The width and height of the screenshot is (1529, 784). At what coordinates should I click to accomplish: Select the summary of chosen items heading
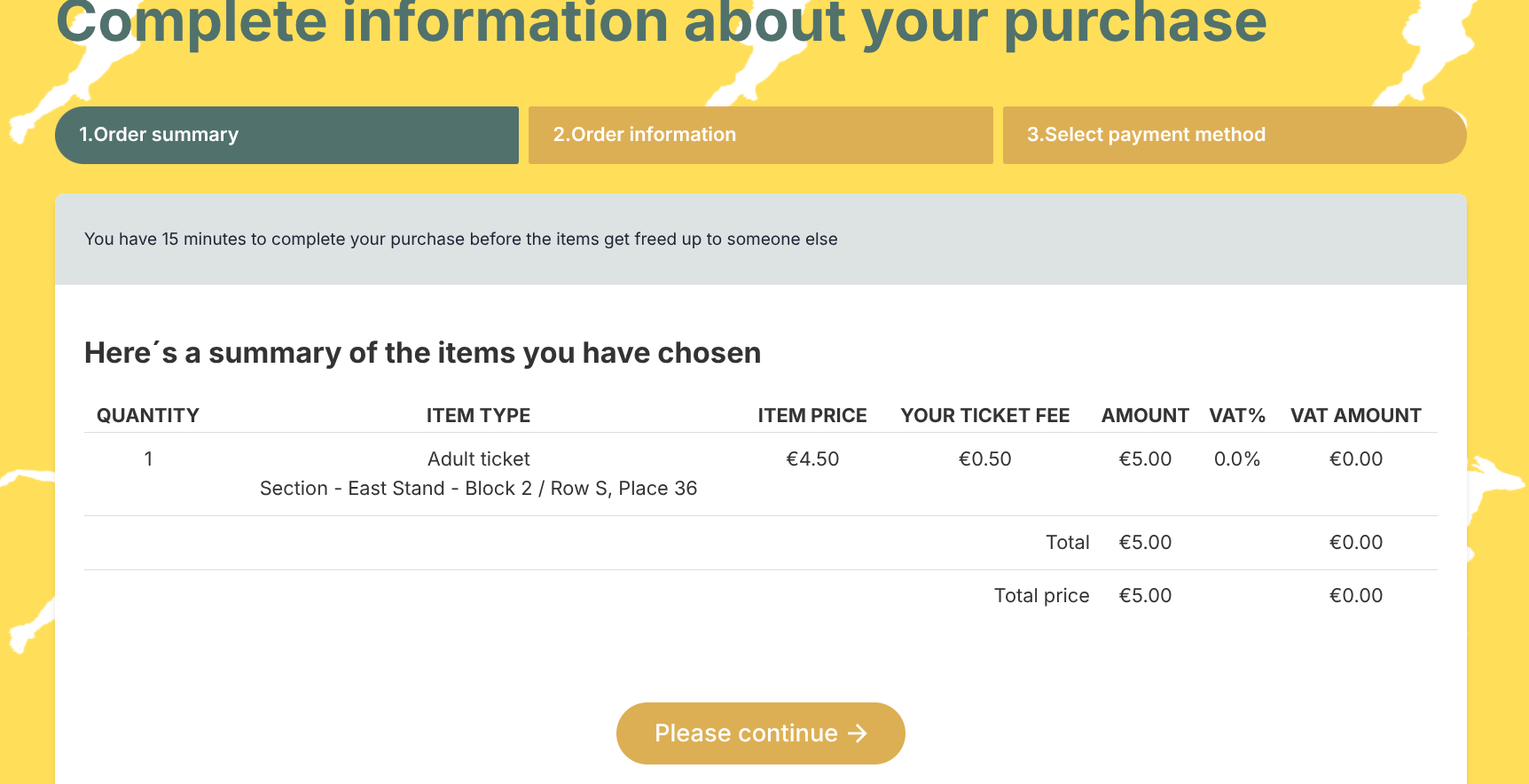coord(422,353)
